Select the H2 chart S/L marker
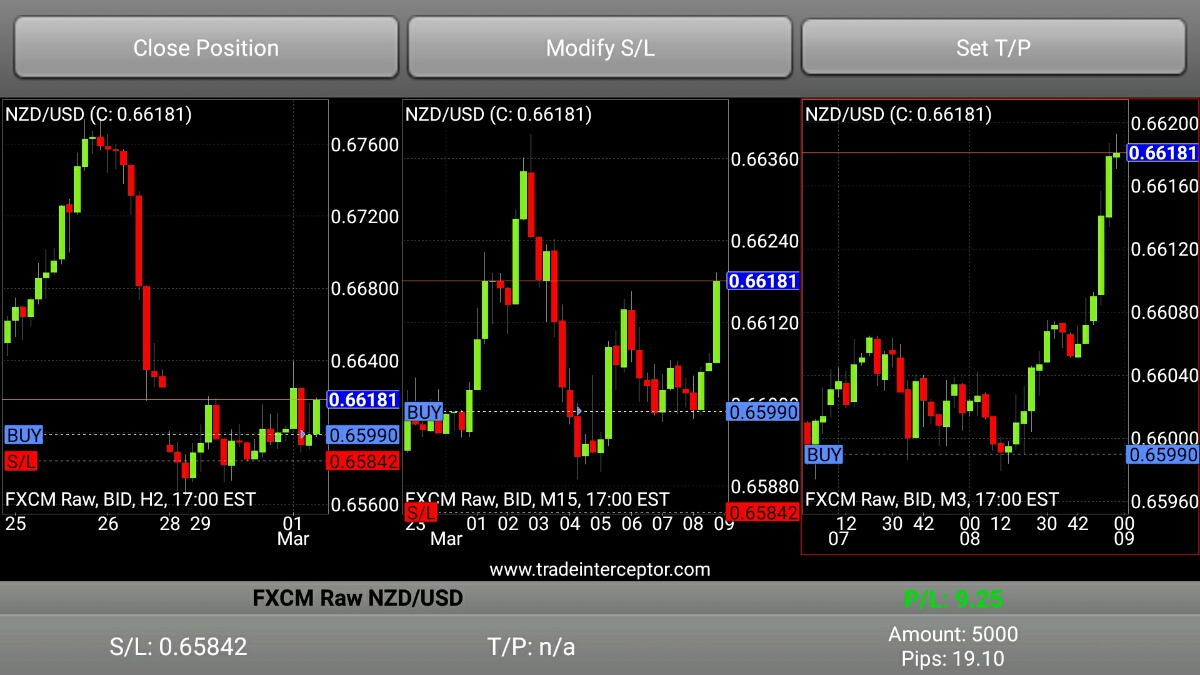1200x675 pixels. (x=20, y=461)
